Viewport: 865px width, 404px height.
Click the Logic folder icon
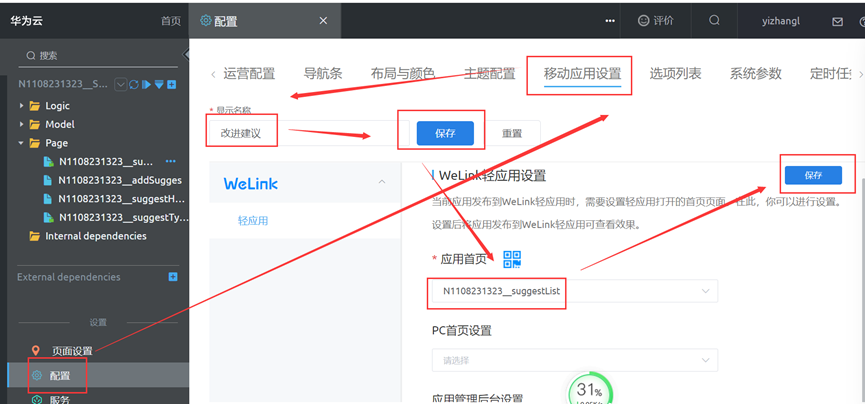click(x=35, y=105)
